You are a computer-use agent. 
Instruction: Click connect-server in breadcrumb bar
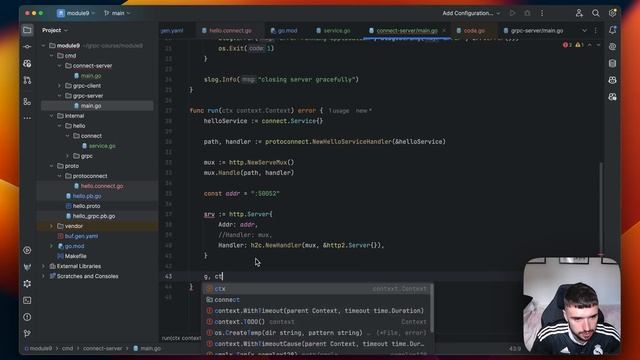[x=102, y=348]
